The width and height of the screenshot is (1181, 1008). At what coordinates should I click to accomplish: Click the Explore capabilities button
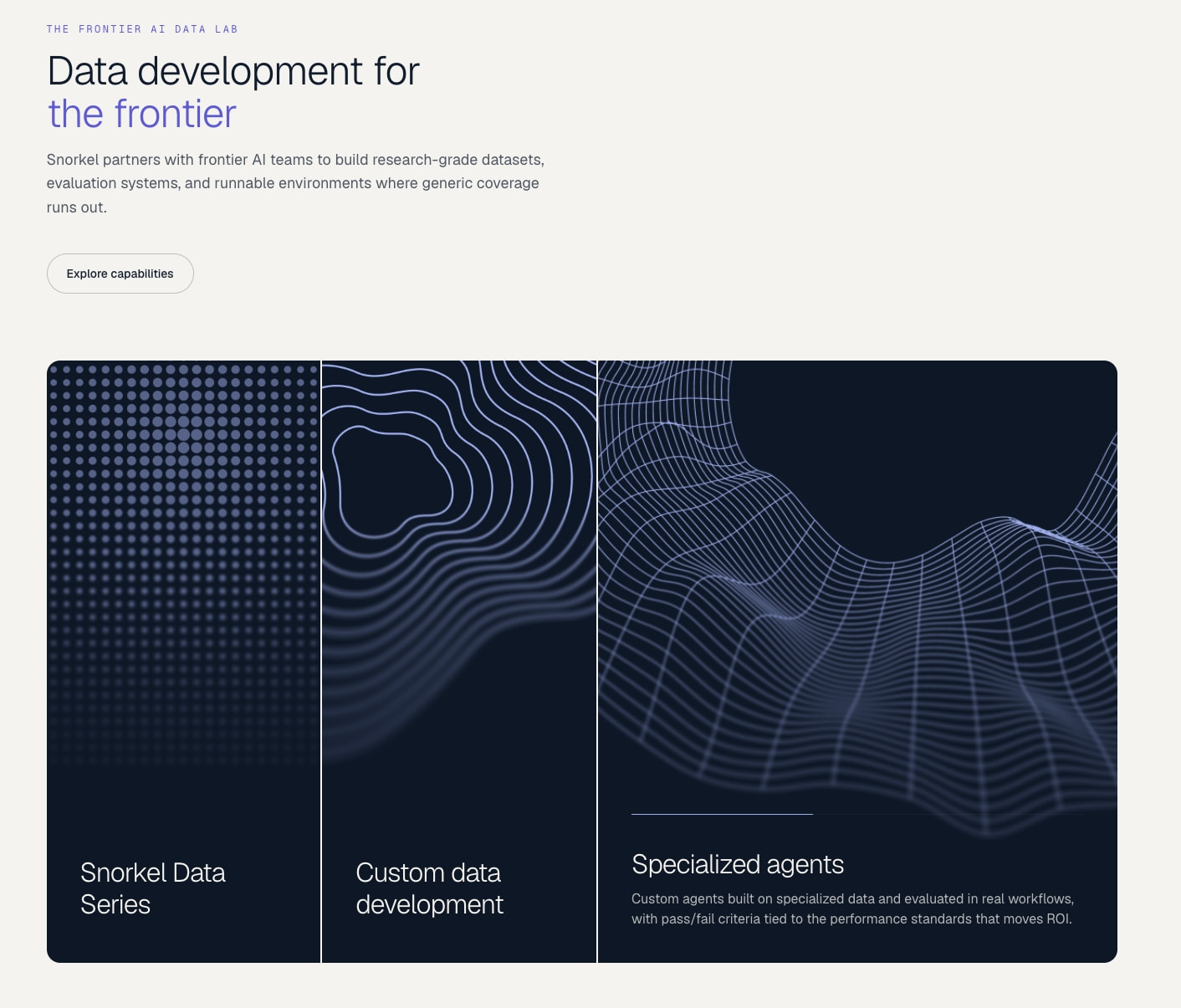[120, 274]
